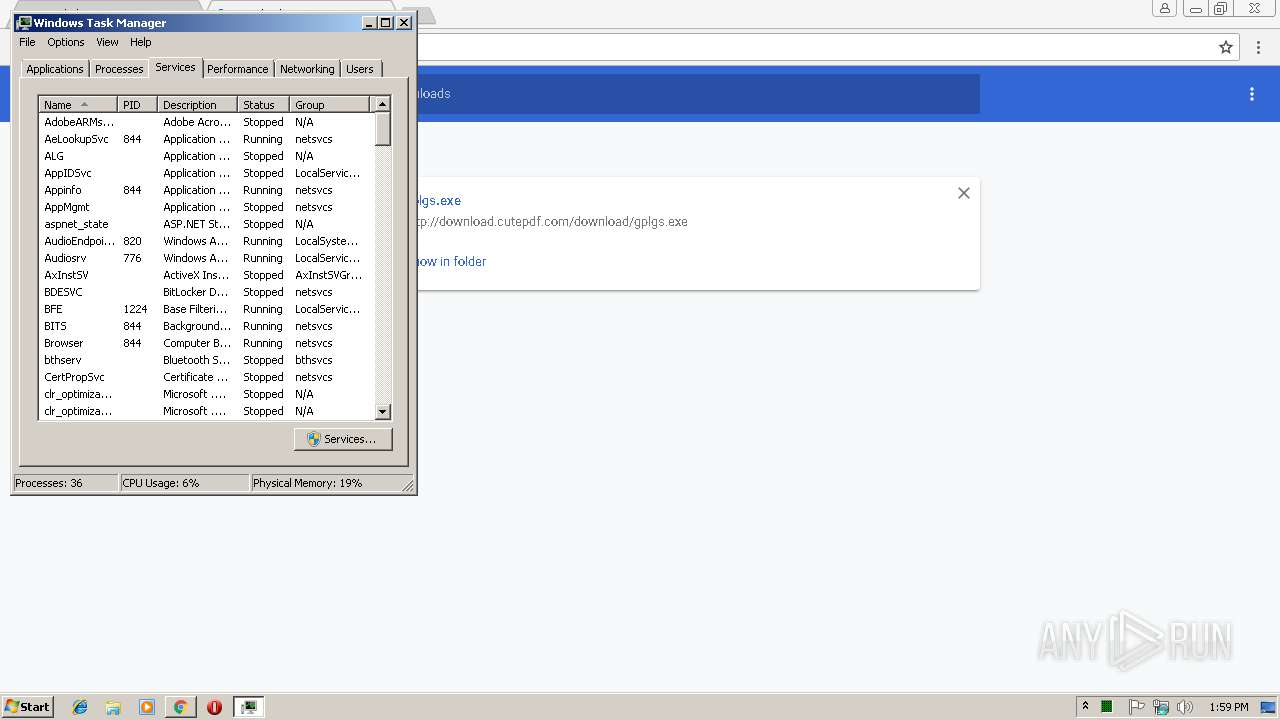Select the aspnet_state service row

pos(206,224)
